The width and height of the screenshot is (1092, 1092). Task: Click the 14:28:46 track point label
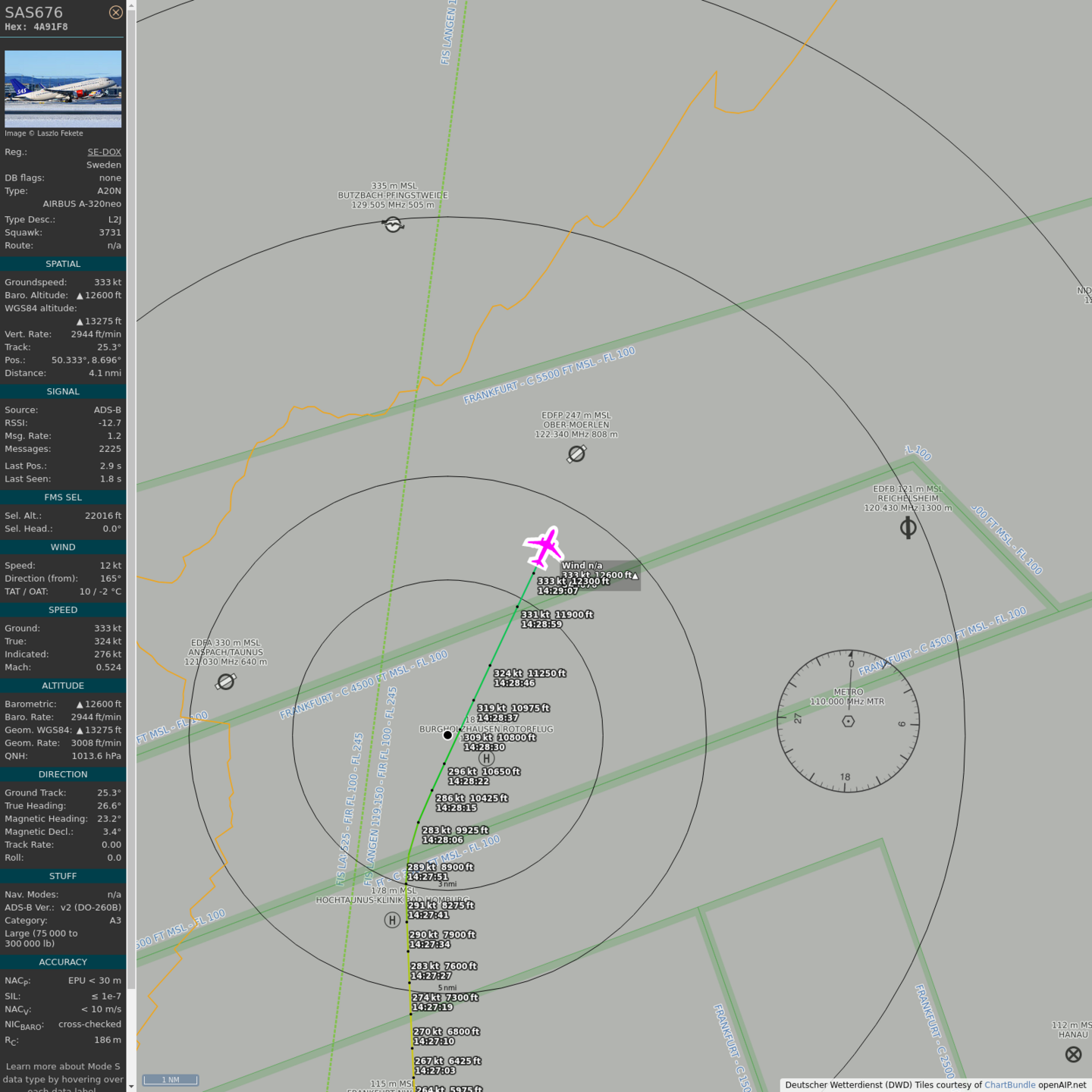coord(515,683)
